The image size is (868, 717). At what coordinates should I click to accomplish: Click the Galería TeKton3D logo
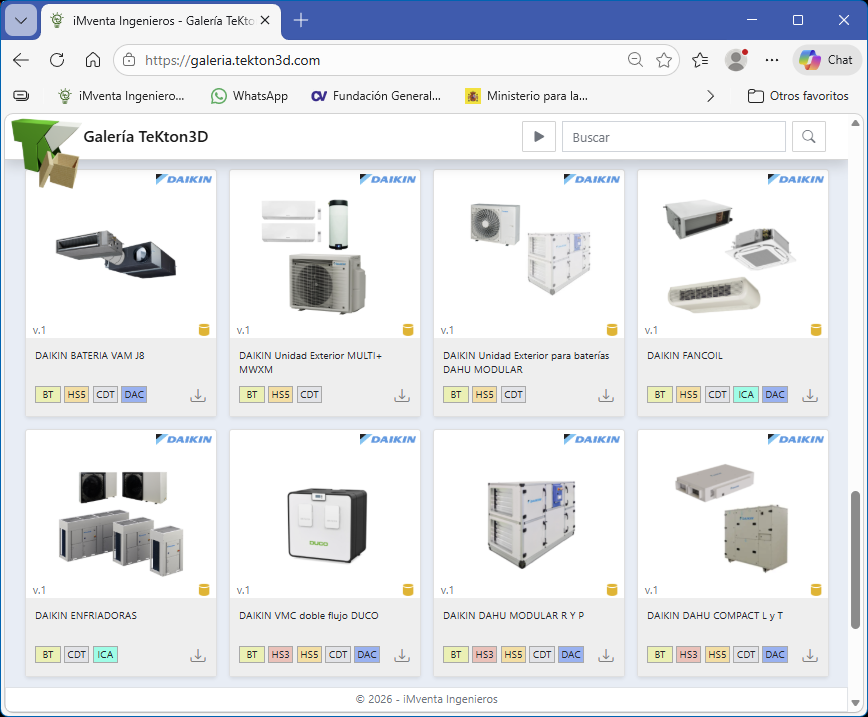(x=47, y=152)
